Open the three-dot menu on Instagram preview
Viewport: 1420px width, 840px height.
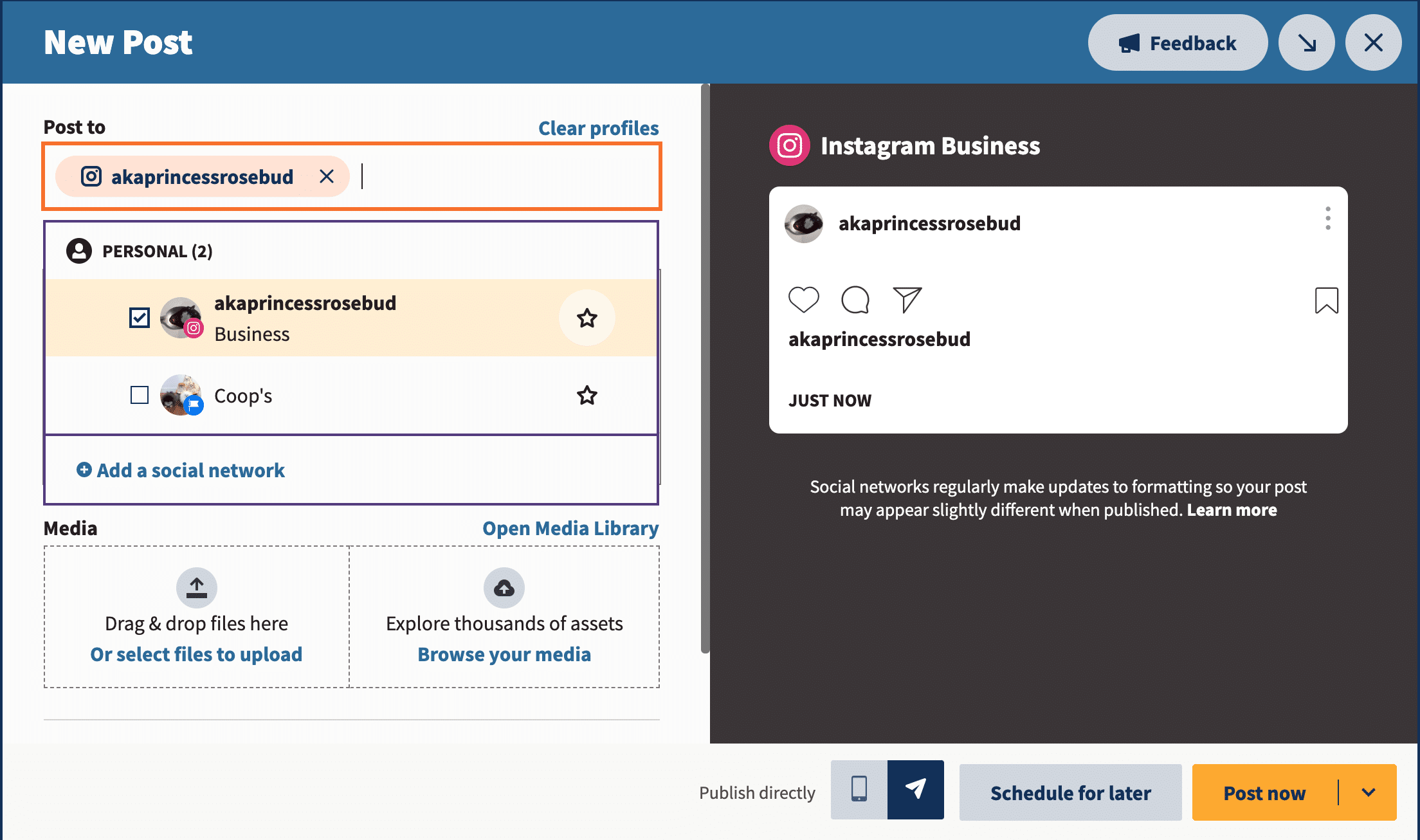pos(1328,219)
